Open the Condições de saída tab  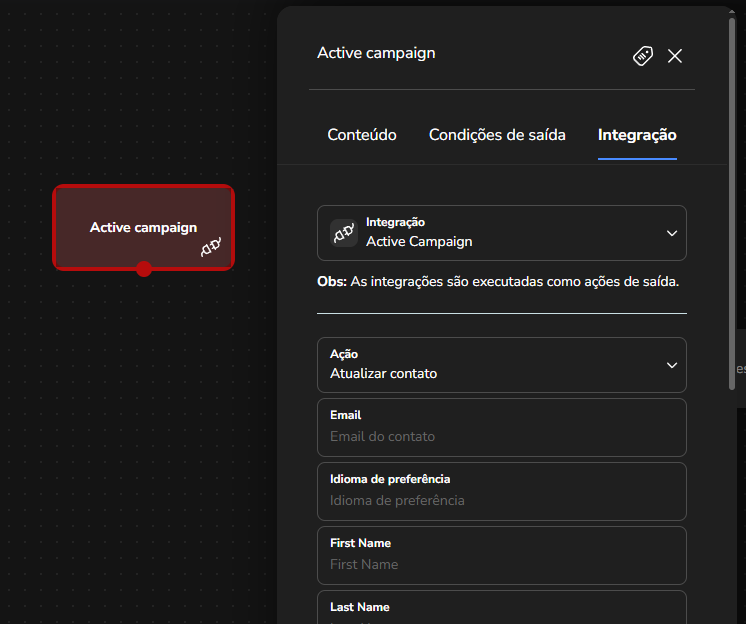497,135
